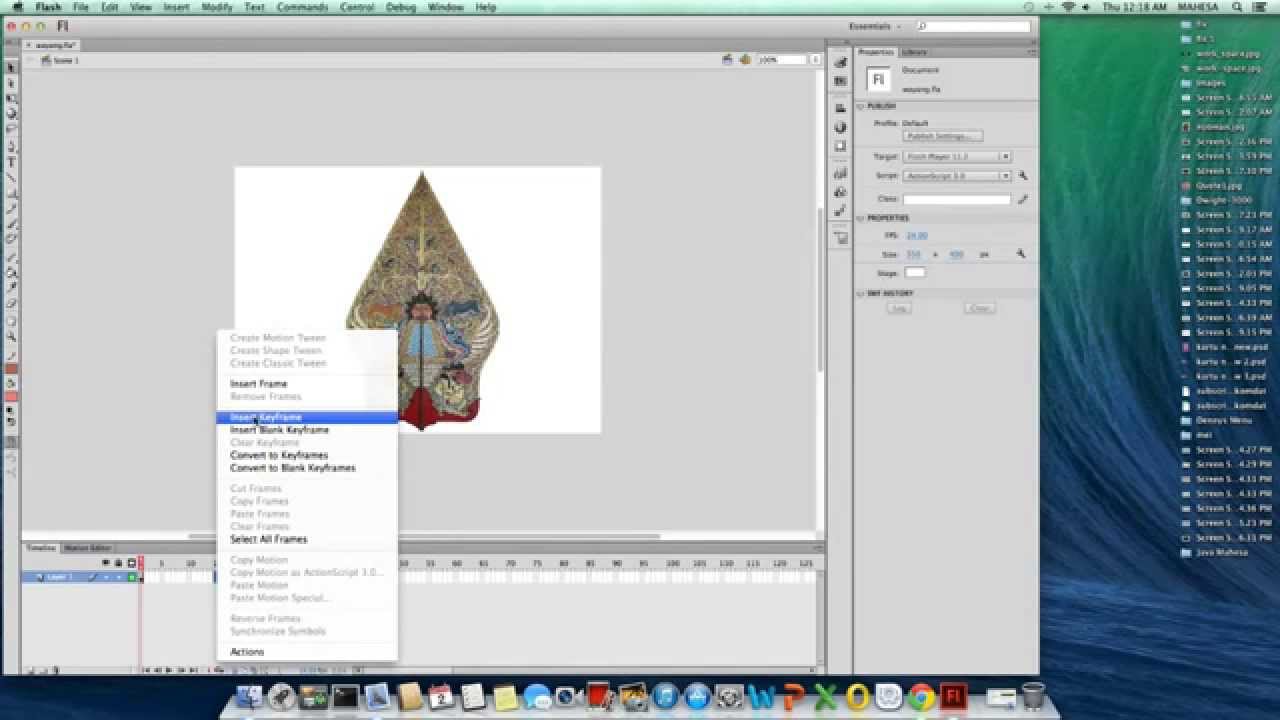
Task: Click the Stage color swatch
Action: tap(915, 272)
